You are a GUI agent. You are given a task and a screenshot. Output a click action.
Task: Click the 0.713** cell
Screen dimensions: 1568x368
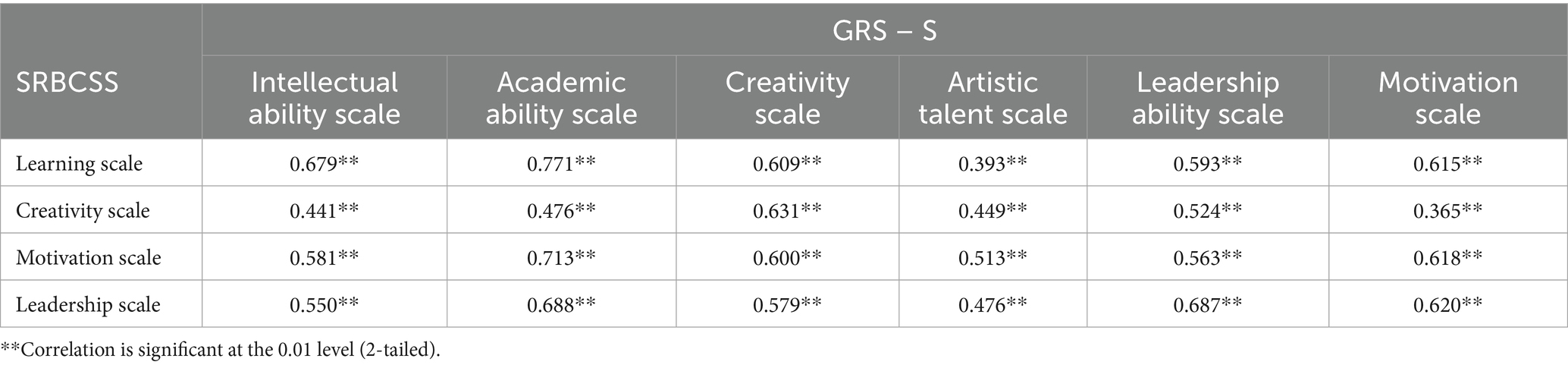(x=561, y=257)
